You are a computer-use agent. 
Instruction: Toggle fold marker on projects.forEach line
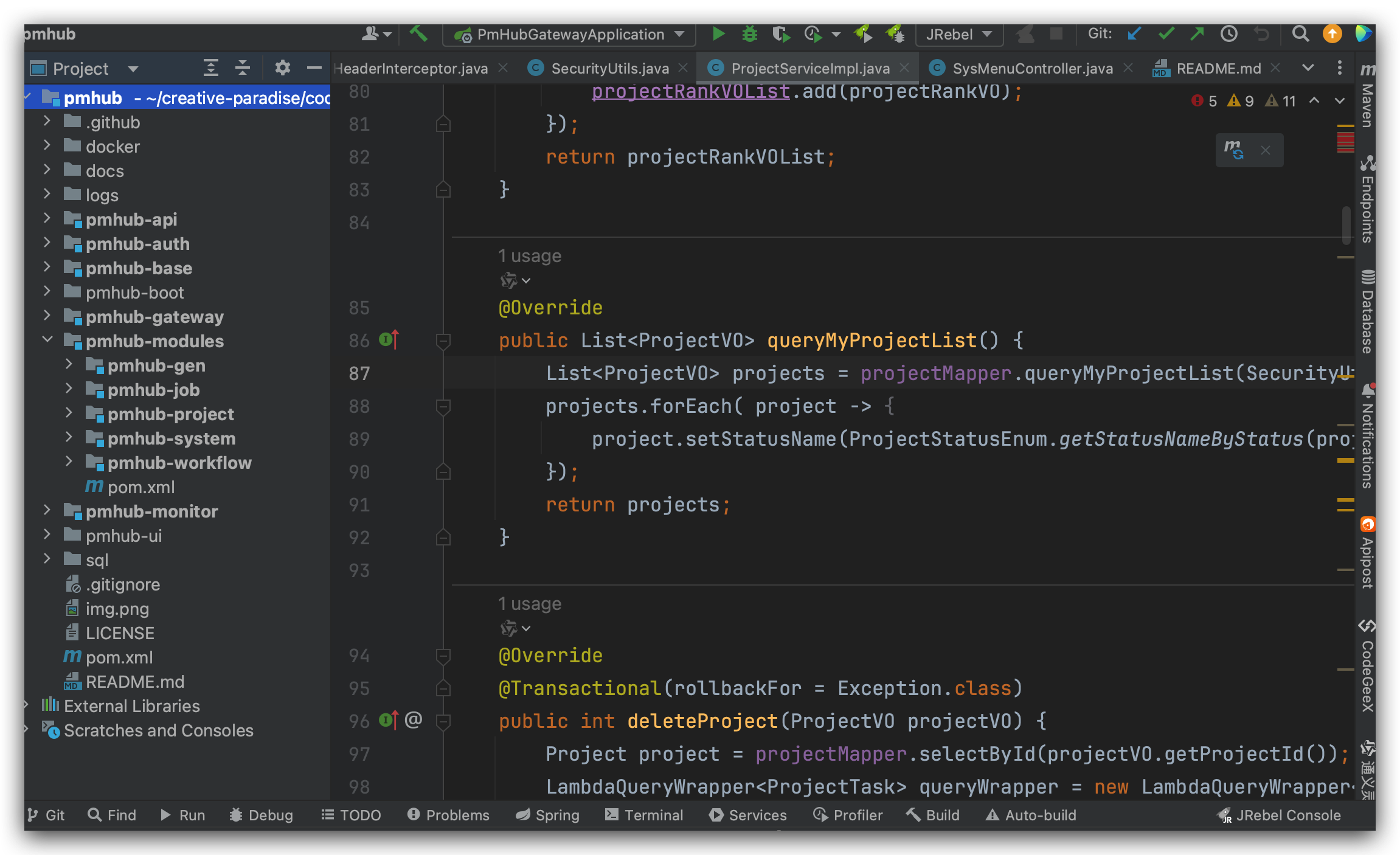(x=443, y=407)
